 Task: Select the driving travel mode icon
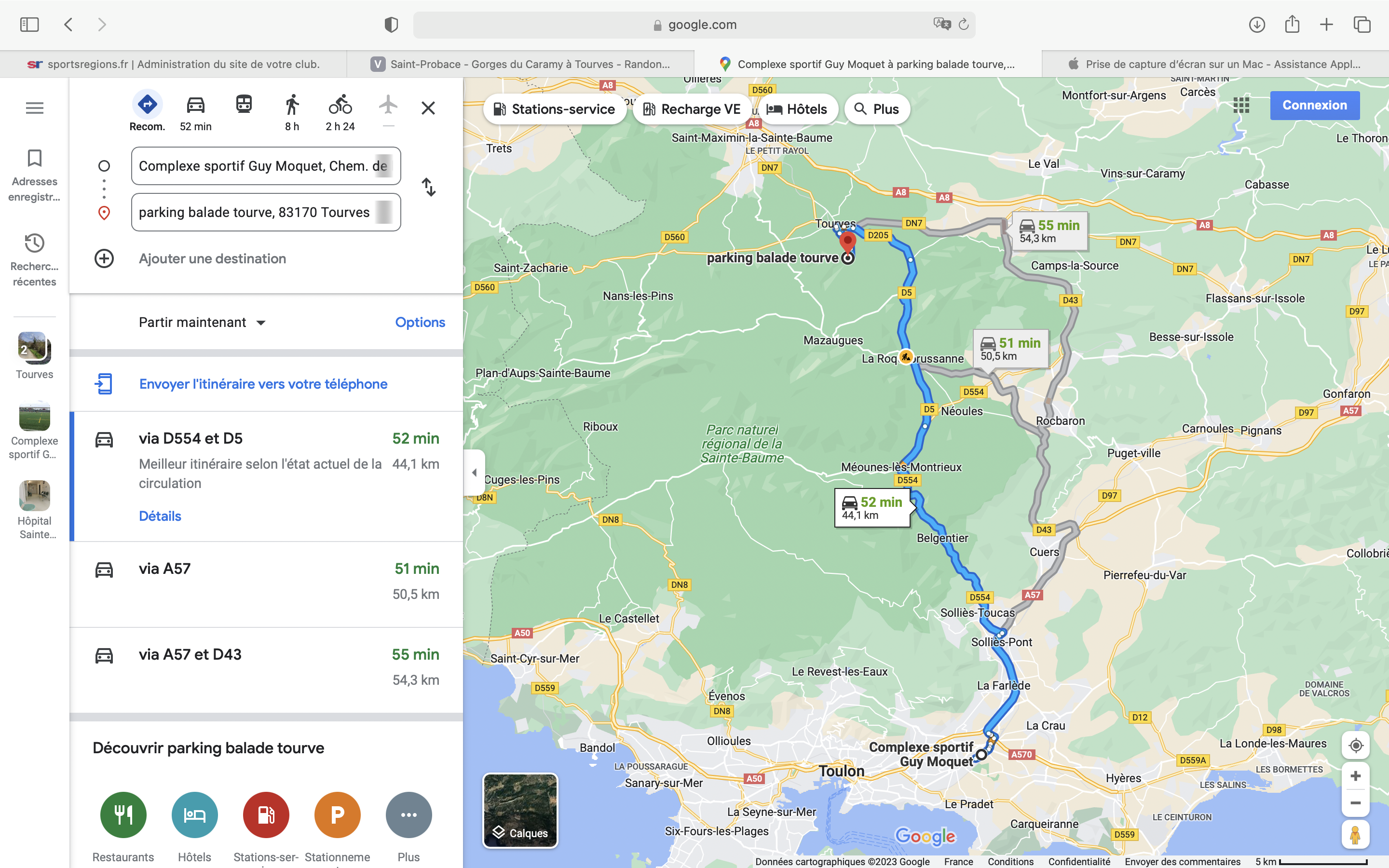point(196,105)
